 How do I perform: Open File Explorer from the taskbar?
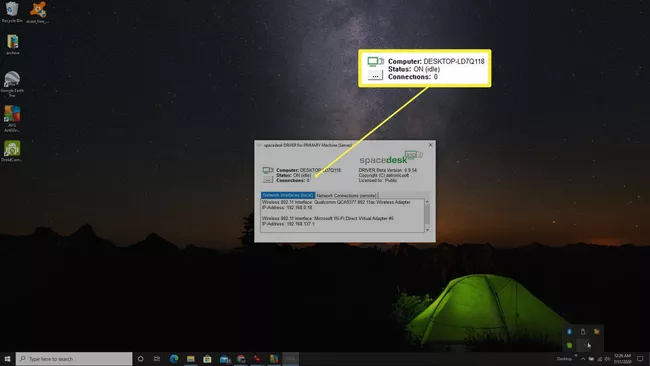191,359
